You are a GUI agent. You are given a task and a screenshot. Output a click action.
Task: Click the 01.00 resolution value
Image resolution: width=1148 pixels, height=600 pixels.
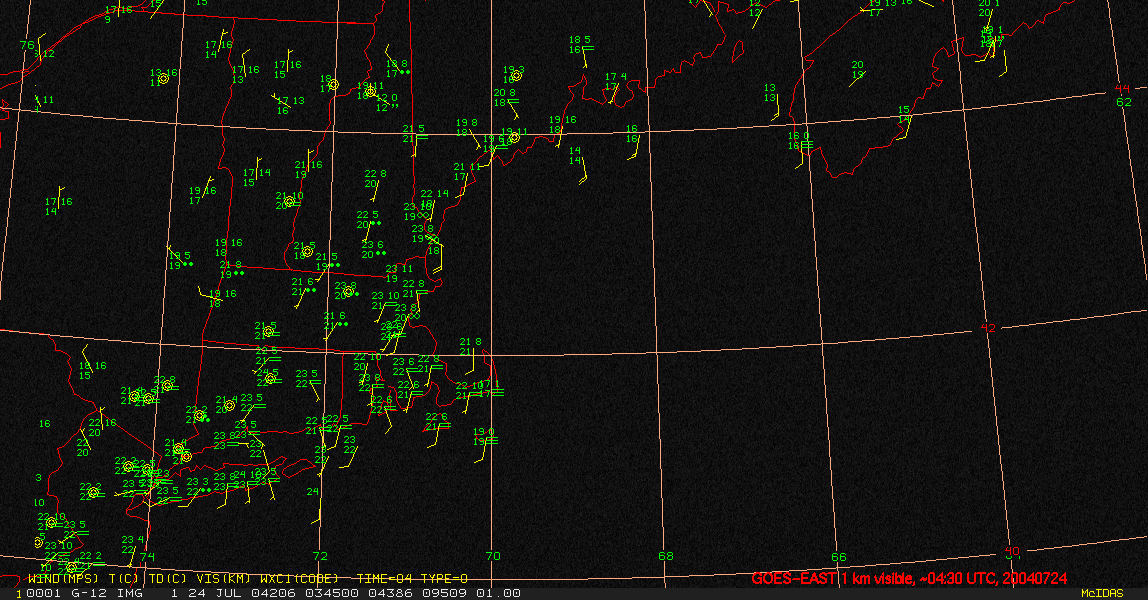[499, 593]
